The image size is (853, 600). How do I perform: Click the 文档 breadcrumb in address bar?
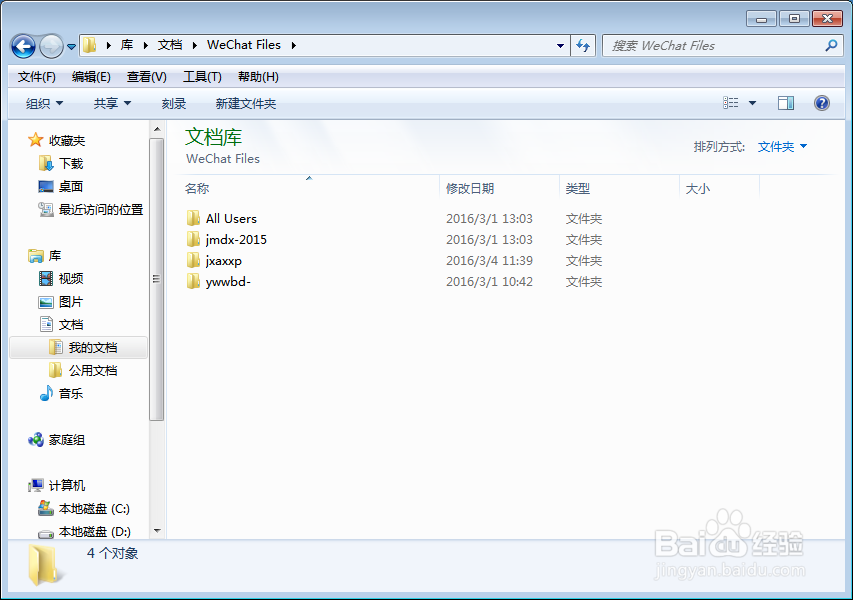click(170, 45)
